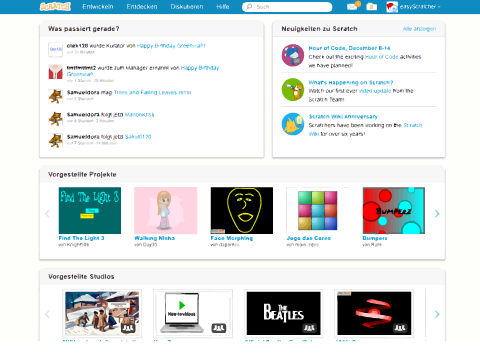Click the easyScratcher profile avatar

392,7
